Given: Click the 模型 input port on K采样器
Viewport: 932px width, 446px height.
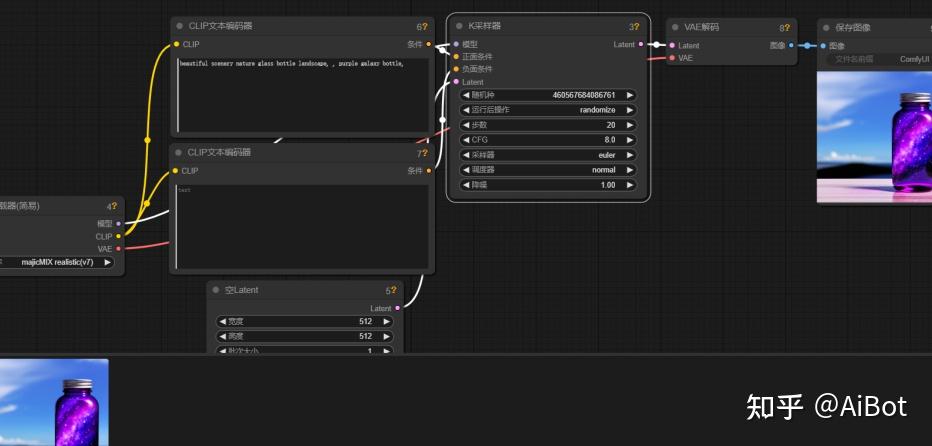Looking at the screenshot, I should (456, 44).
